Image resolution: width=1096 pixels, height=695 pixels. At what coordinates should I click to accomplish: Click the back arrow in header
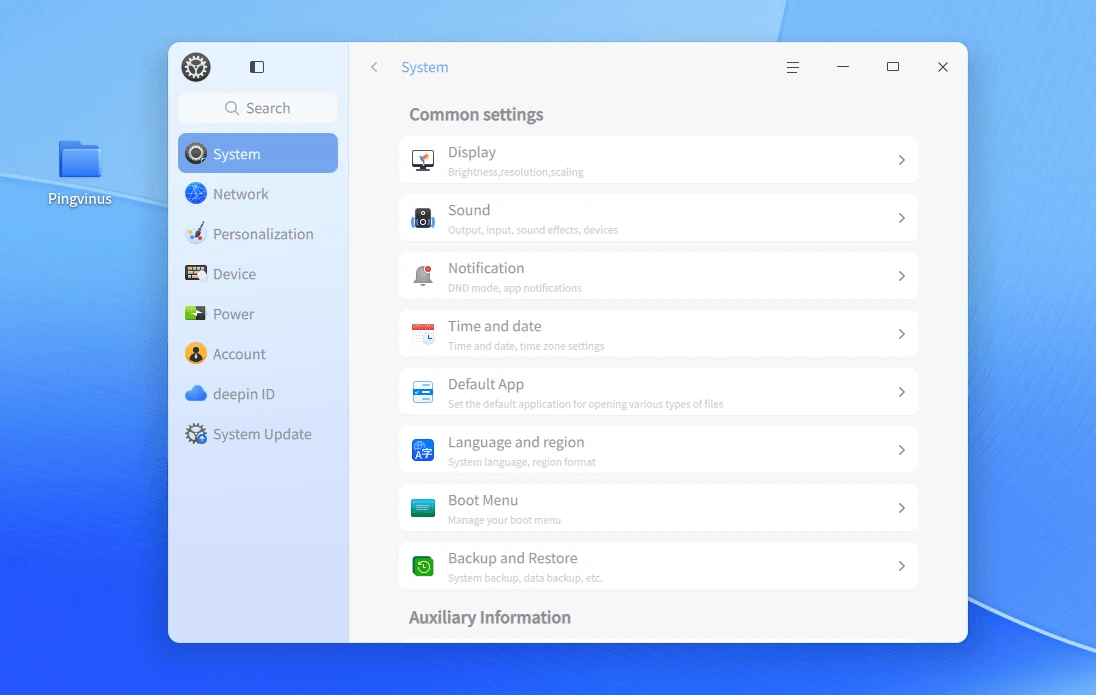coord(375,67)
